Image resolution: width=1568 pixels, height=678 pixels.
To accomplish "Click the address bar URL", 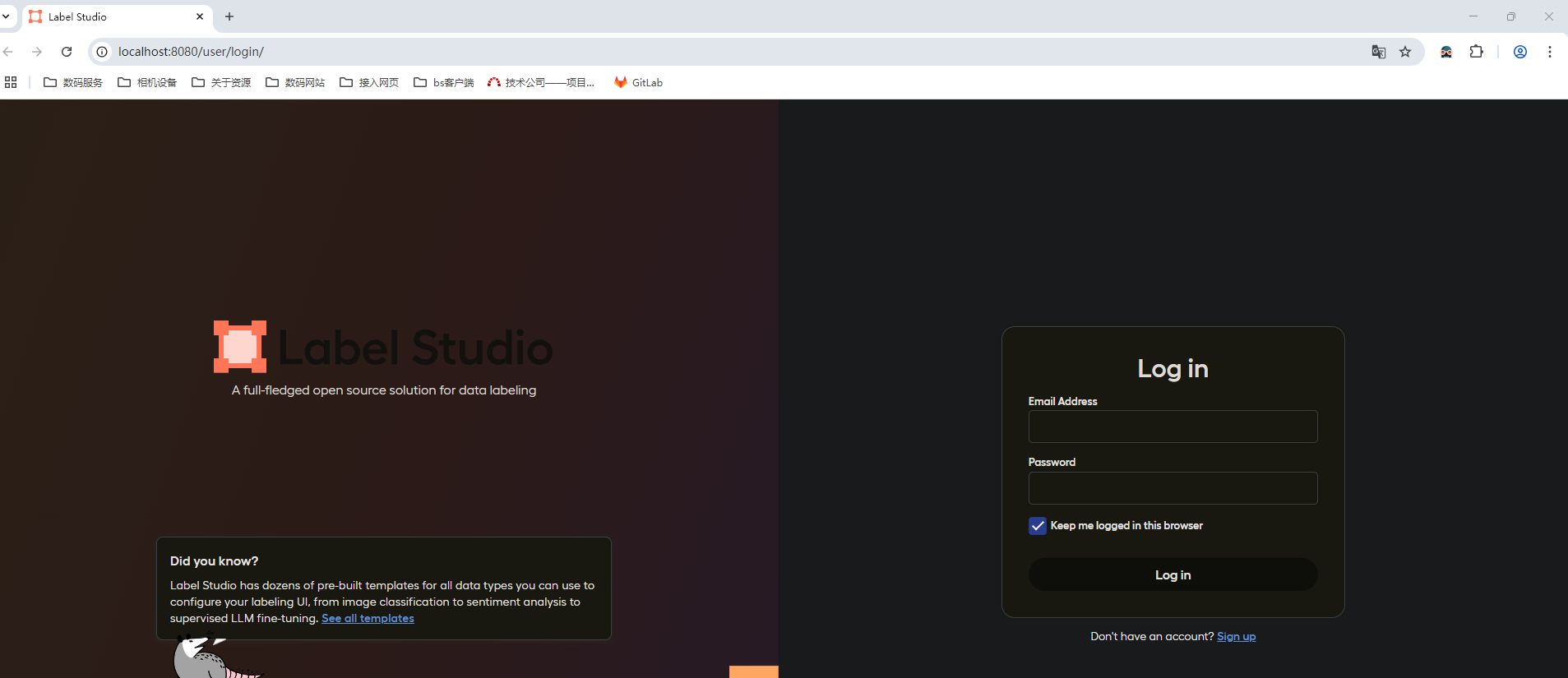I will click(x=191, y=52).
